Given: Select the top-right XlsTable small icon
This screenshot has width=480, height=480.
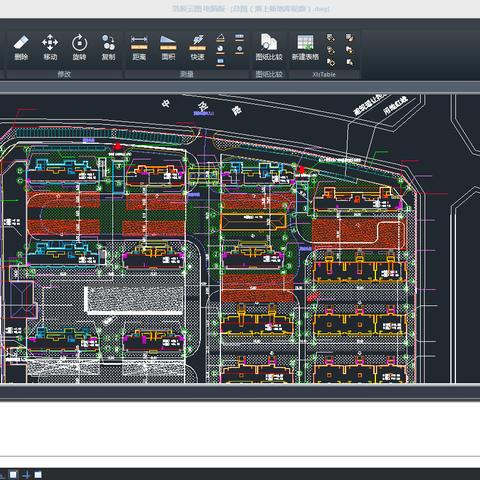Looking at the screenshot, I should point(349,37).
